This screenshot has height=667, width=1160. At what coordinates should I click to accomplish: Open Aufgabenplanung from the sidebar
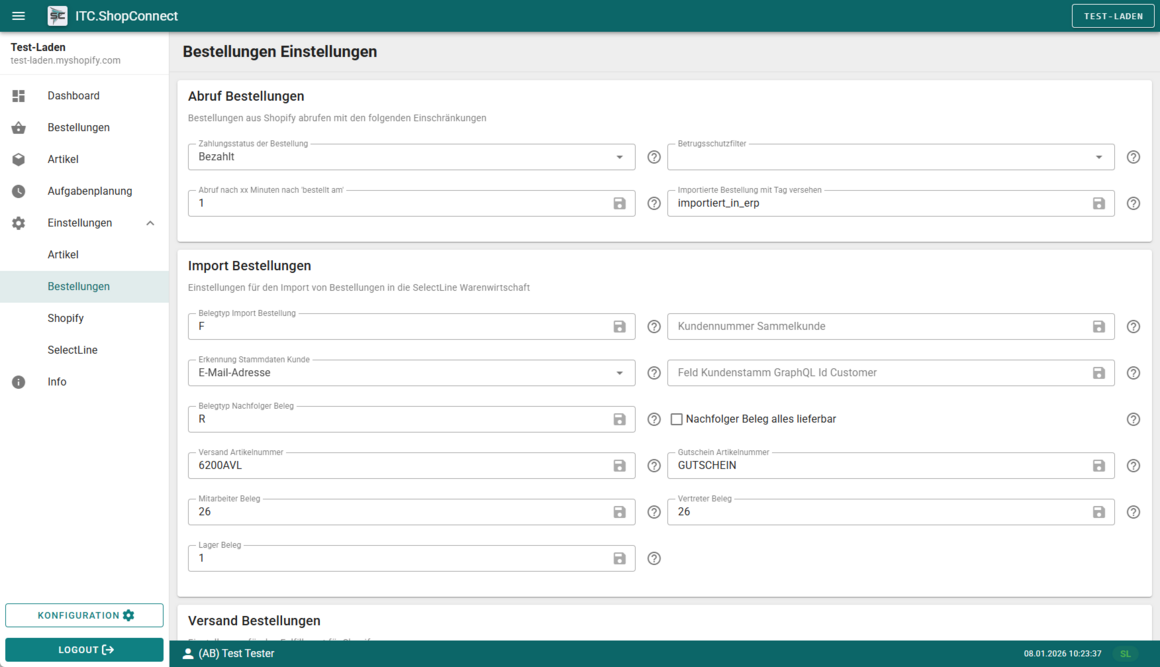(89, 191)
